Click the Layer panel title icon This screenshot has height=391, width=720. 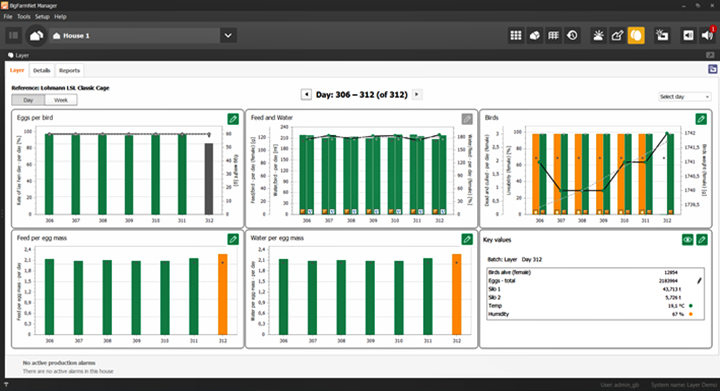(11, 55)
